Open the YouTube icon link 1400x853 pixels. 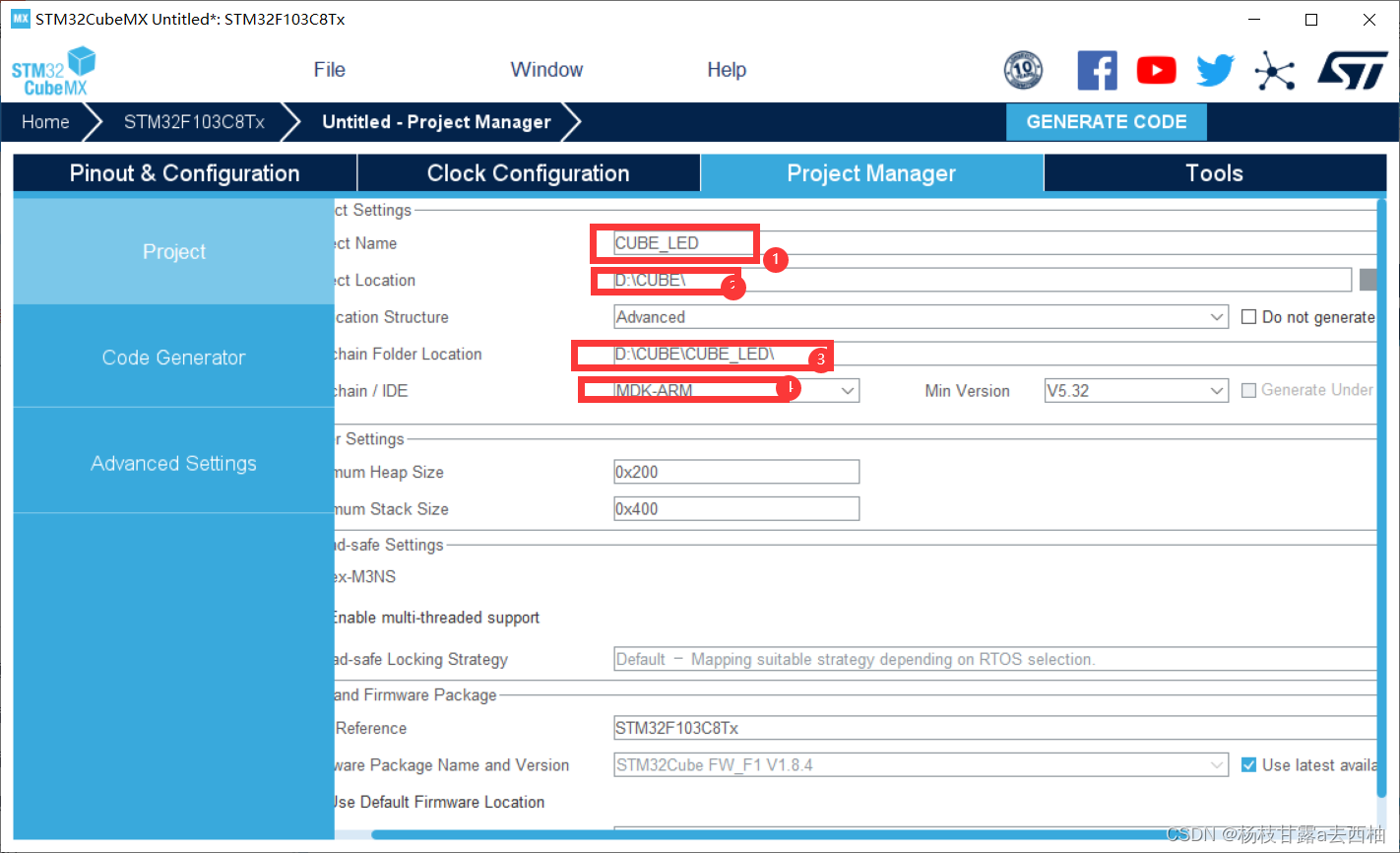coord(1156,70)
